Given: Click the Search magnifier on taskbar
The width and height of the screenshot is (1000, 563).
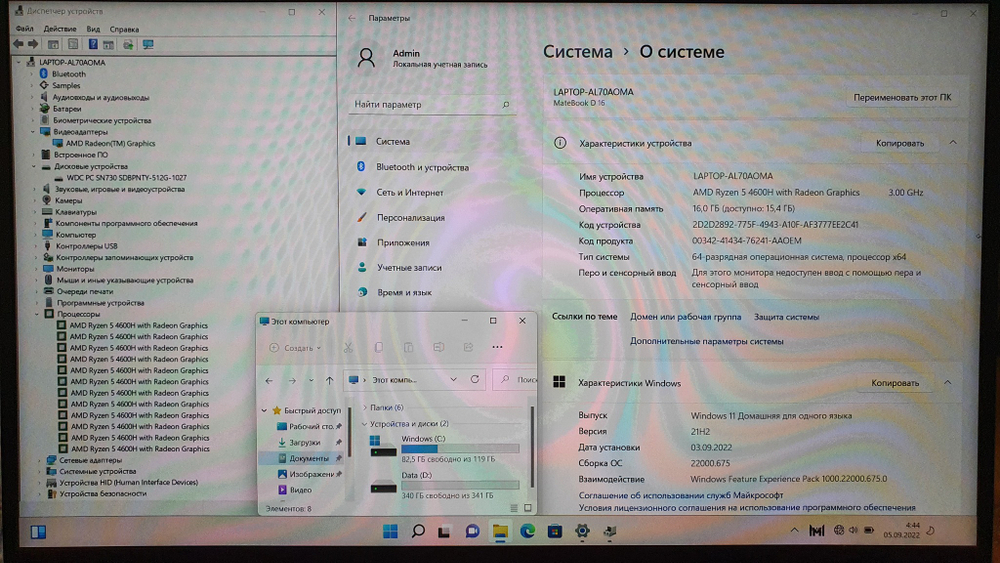Looking at the screenshot, I should 418,531.
